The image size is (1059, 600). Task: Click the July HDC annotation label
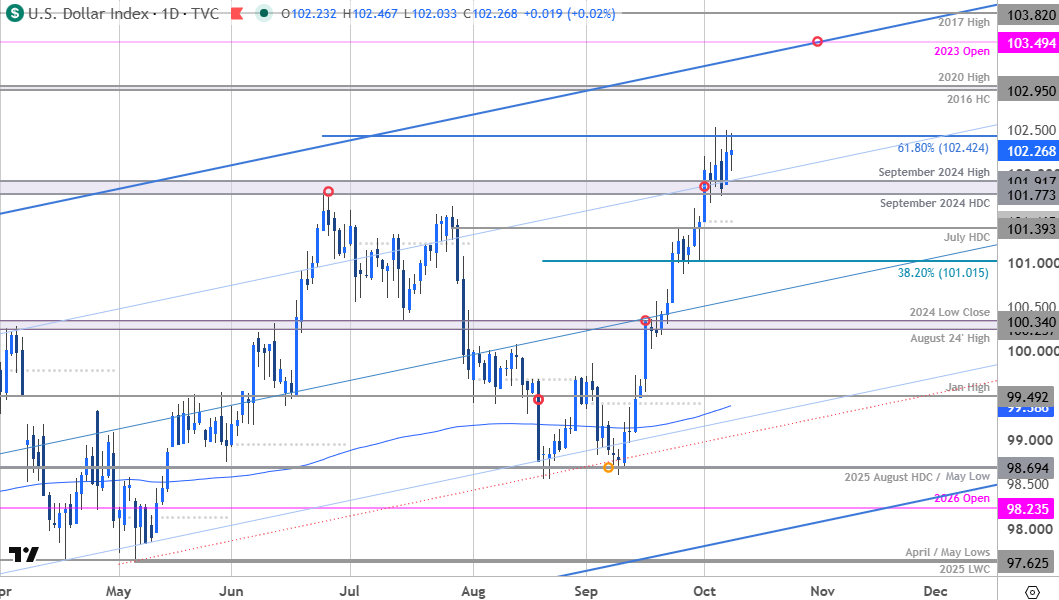click(966, 237)
